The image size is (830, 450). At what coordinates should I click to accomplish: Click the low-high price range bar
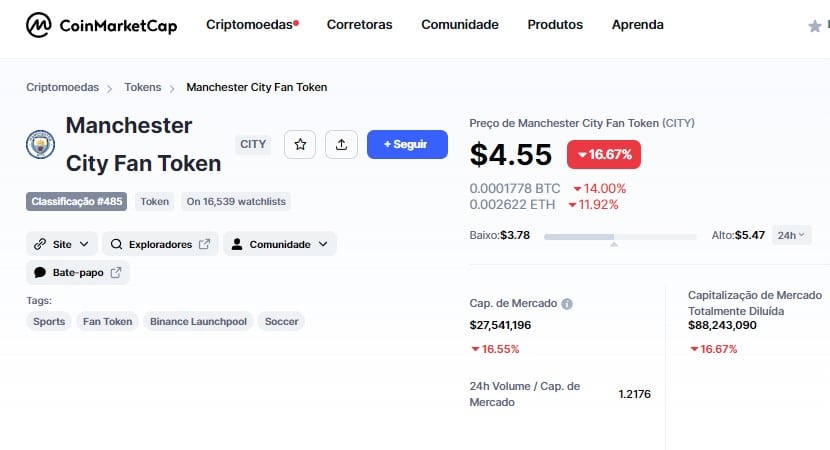click(620, 237)
